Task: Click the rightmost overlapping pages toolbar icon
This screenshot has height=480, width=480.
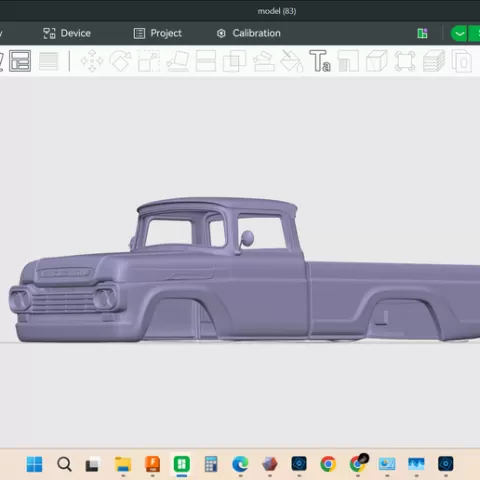Action: coord(462,61)
